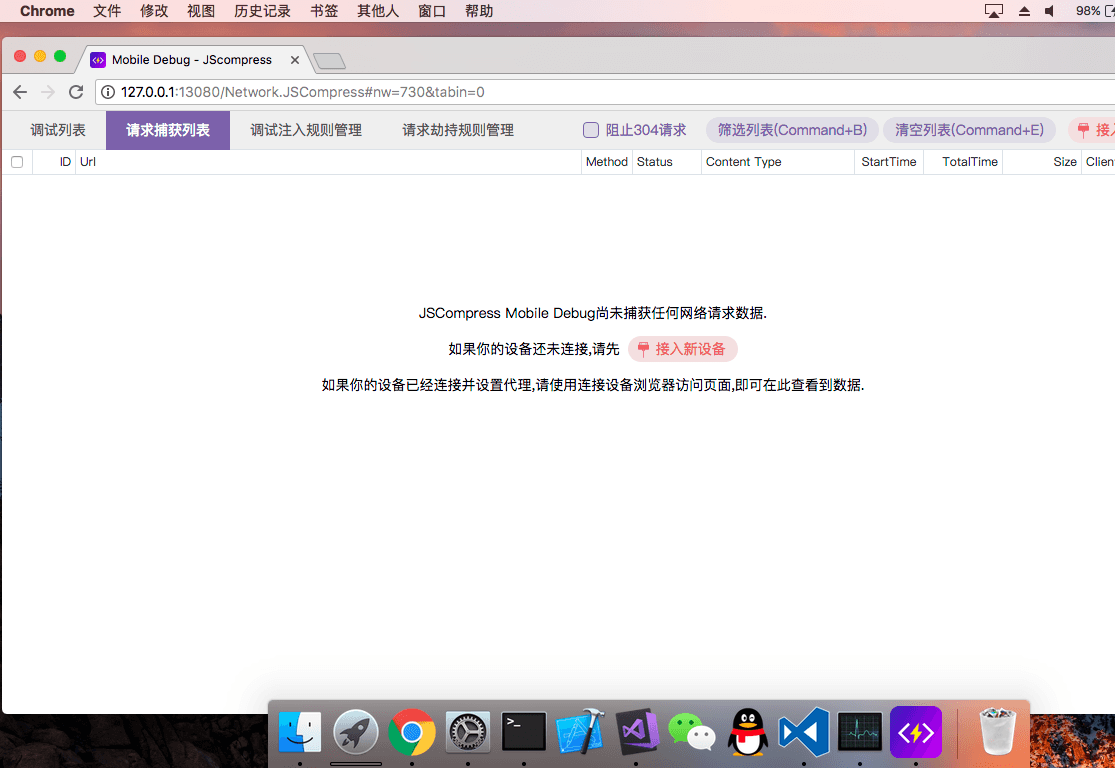Open Terminal from the Dock
Image resolution: width=1115 pixels, height=768 pixels.
524,732
